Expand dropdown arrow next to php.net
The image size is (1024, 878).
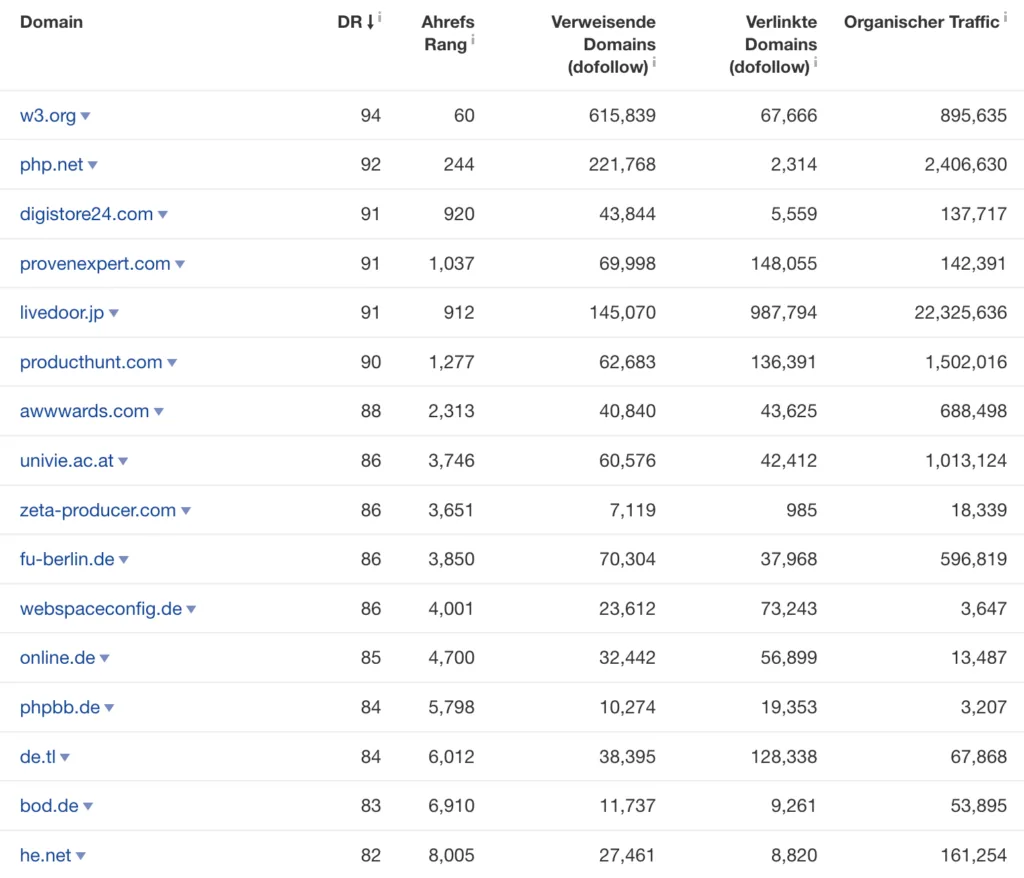click(x=93, y=165)
